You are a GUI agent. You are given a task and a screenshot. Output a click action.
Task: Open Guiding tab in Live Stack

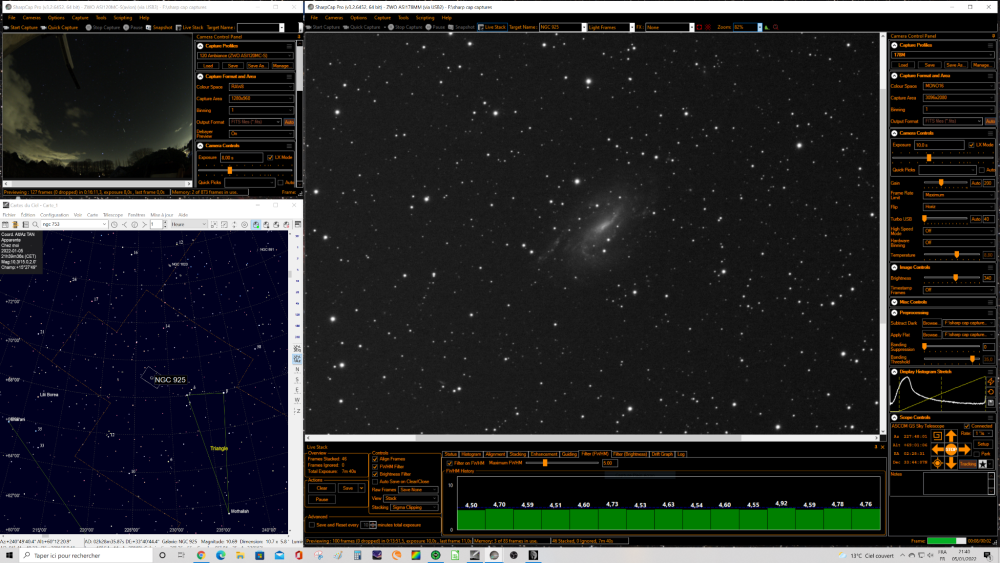click(569, 454)
